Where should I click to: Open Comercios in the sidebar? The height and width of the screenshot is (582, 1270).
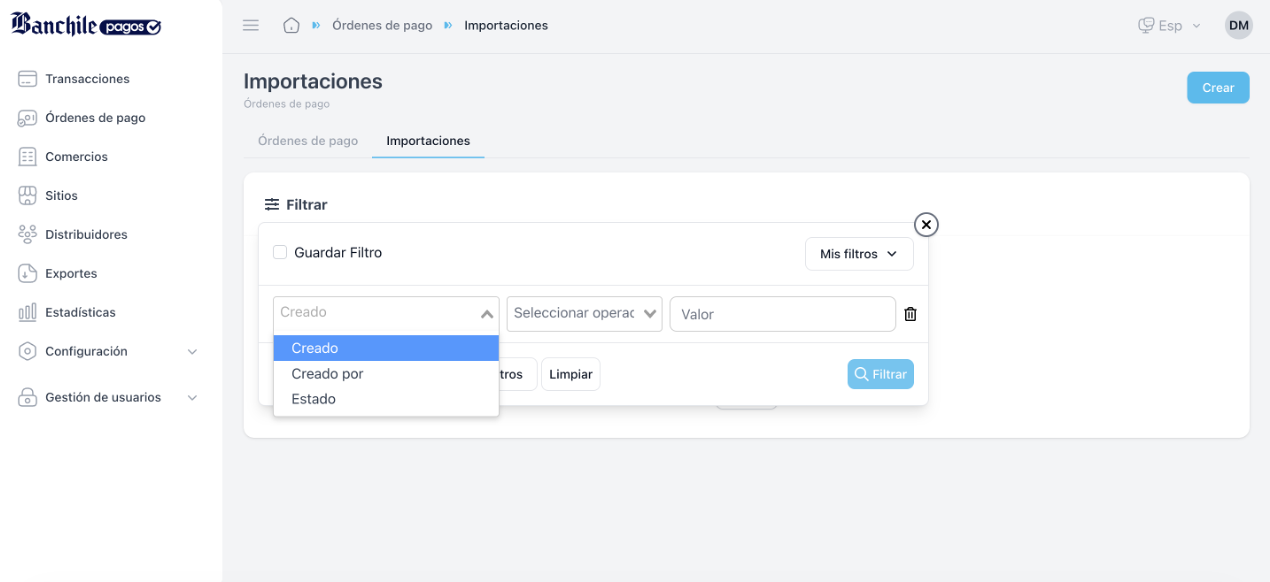(x=77, y=157)
